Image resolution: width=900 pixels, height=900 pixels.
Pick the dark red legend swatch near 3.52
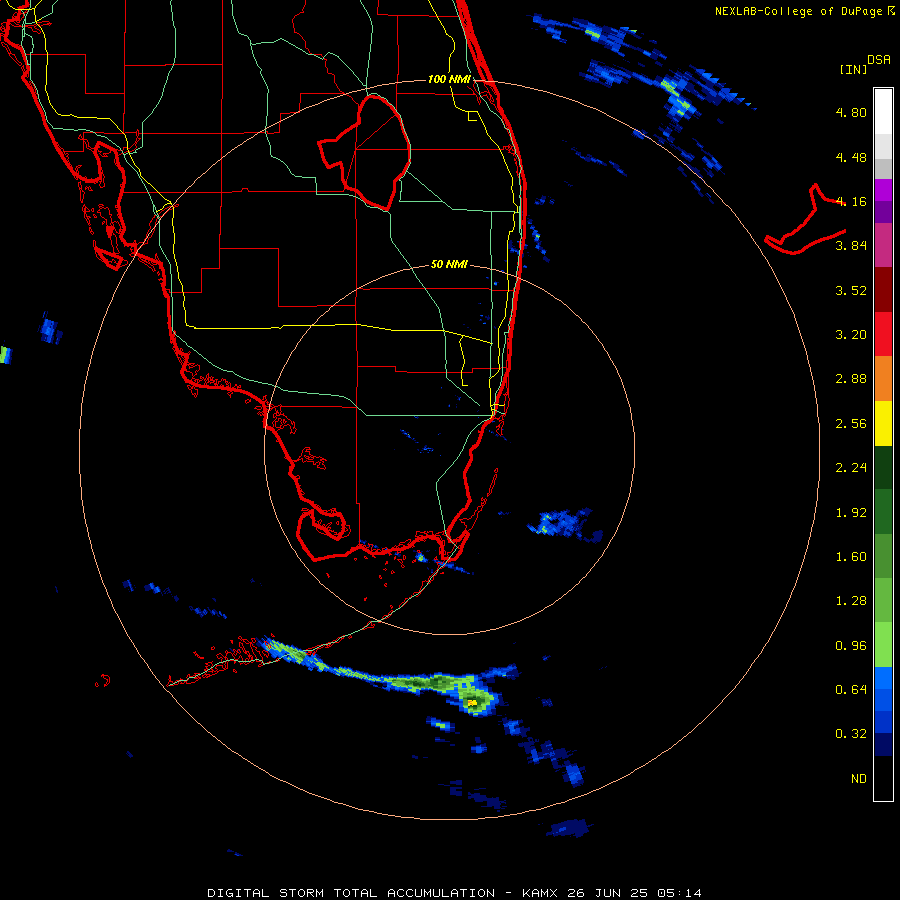(883, 290)
